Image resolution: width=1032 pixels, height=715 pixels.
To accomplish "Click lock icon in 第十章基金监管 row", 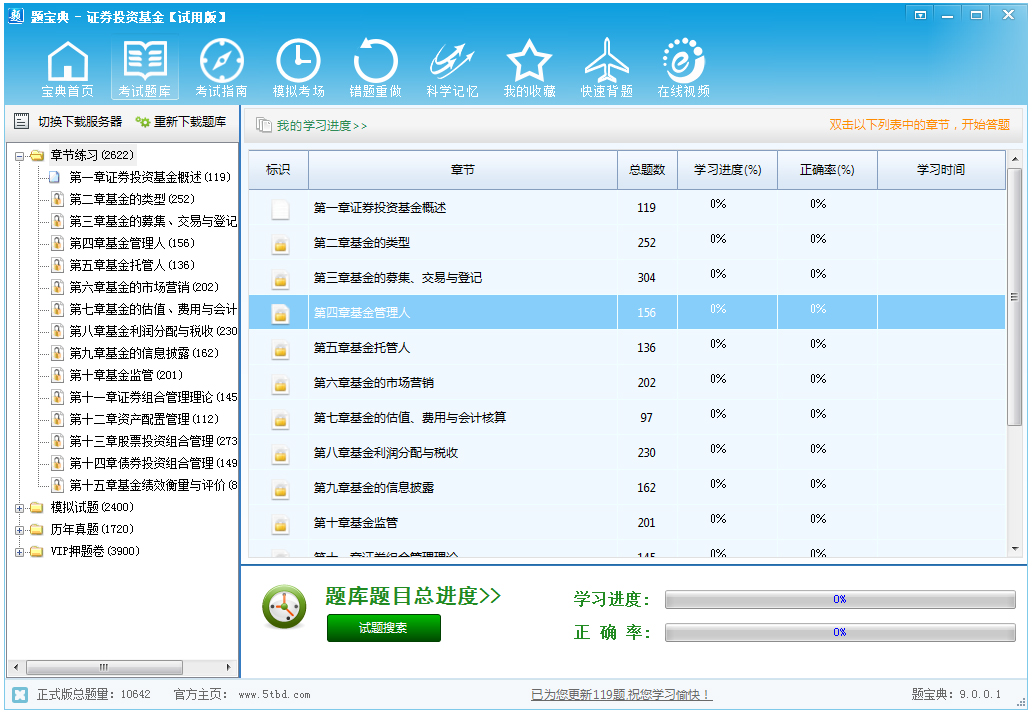I will coord(280,525).
